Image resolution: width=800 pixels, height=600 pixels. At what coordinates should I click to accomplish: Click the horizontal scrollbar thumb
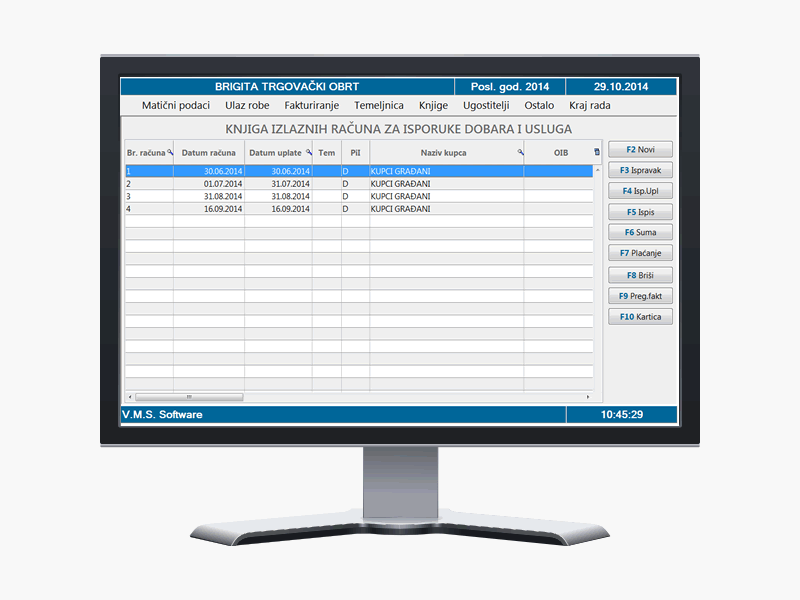(x=188, y=397)
